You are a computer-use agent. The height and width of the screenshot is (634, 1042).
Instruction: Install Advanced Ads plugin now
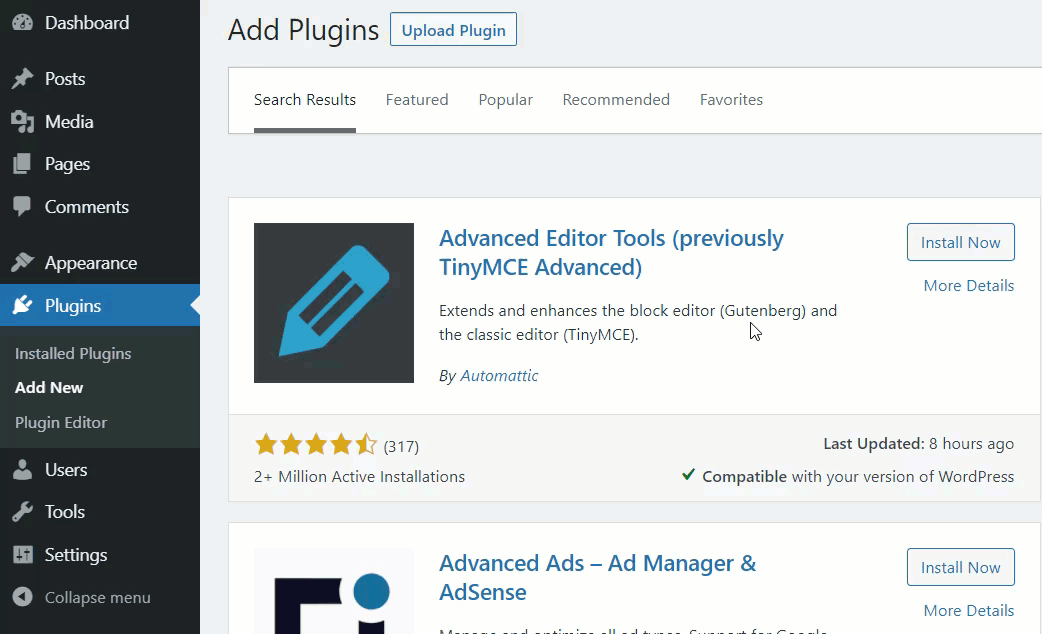point(960,567)
